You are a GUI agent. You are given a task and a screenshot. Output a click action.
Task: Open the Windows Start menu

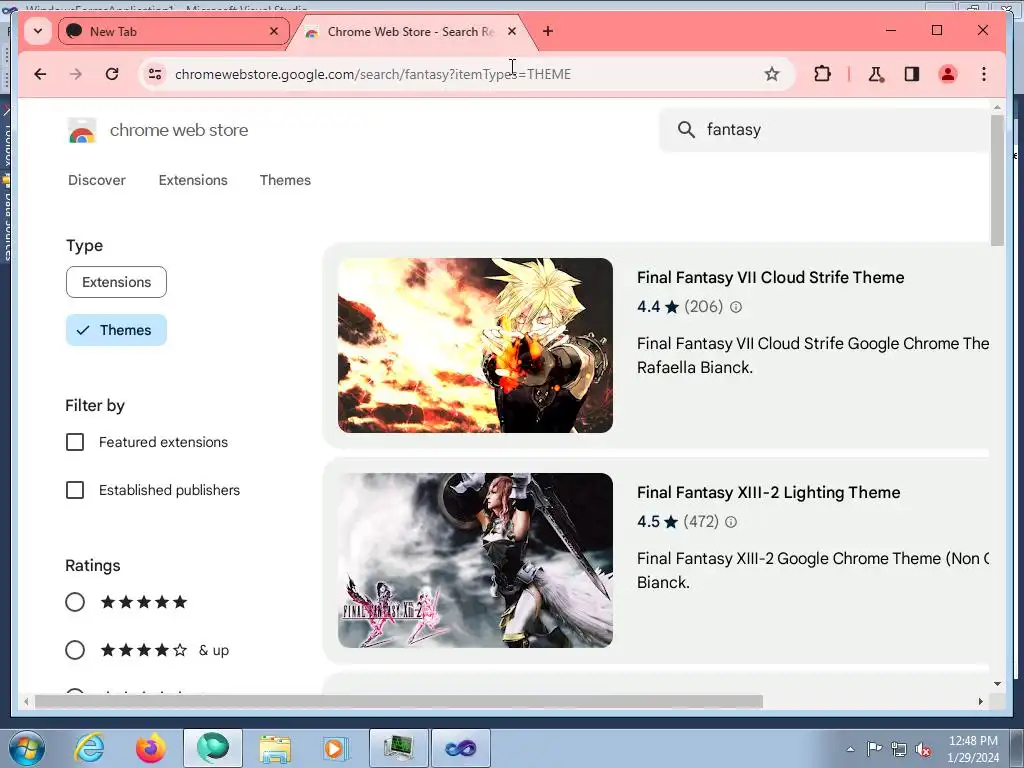point(27,748)
